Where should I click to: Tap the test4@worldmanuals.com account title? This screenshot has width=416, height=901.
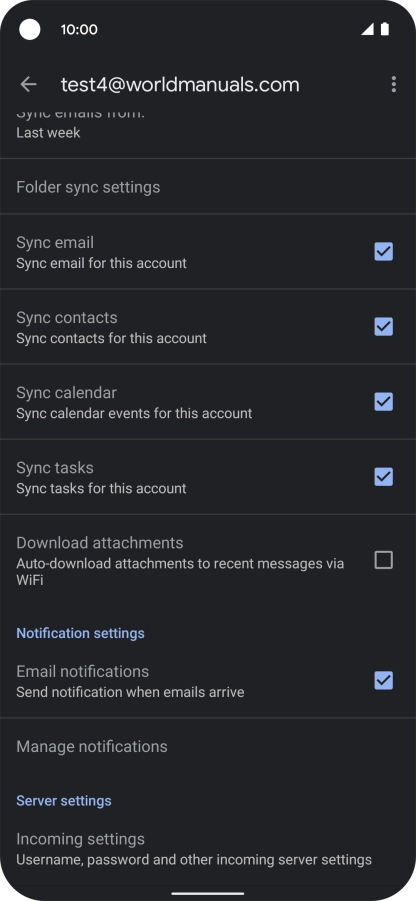[x=180, y=84]
